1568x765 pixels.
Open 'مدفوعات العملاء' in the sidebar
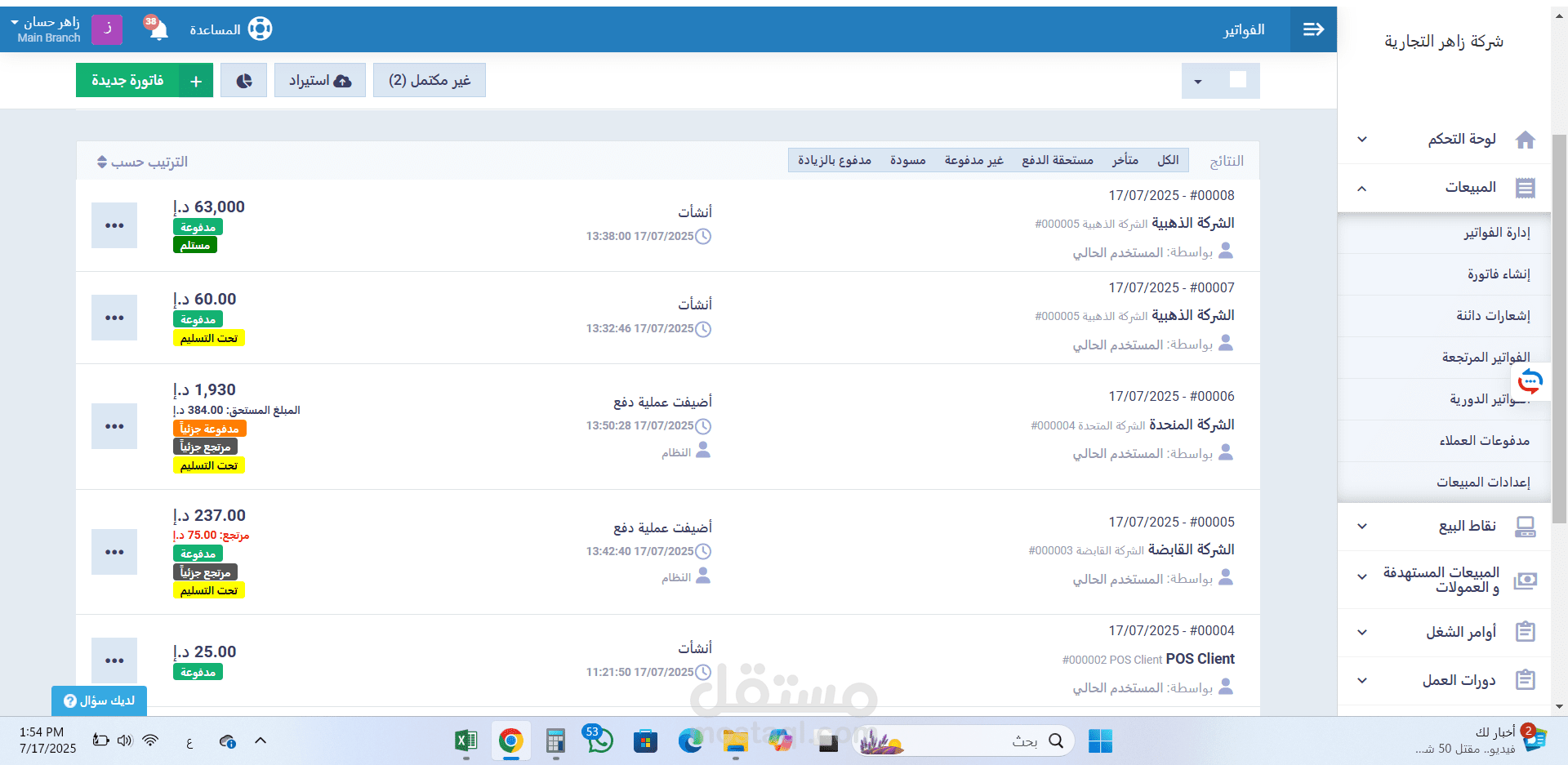1484,441
